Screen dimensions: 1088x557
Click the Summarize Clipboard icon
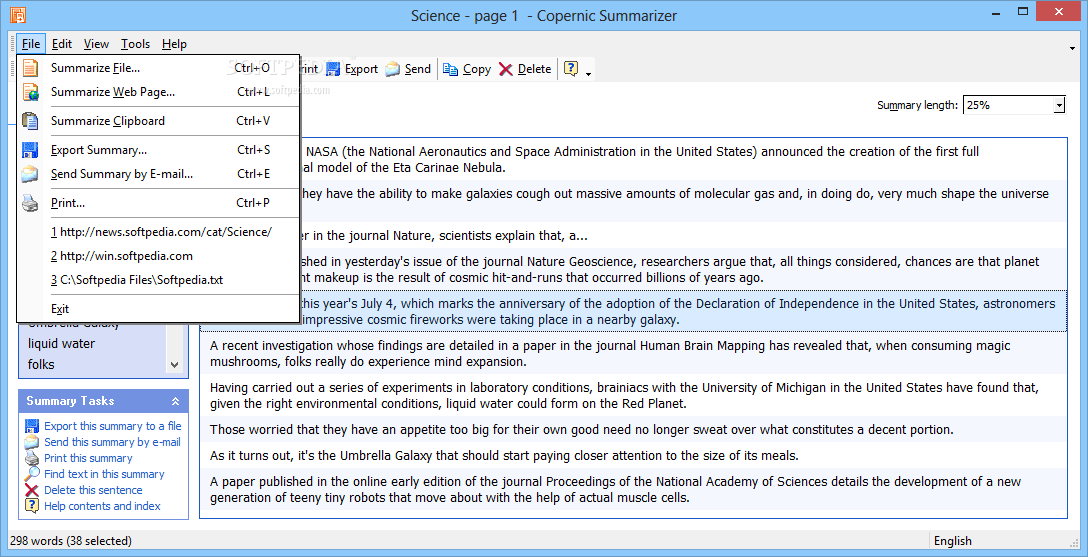click(30, 121)
